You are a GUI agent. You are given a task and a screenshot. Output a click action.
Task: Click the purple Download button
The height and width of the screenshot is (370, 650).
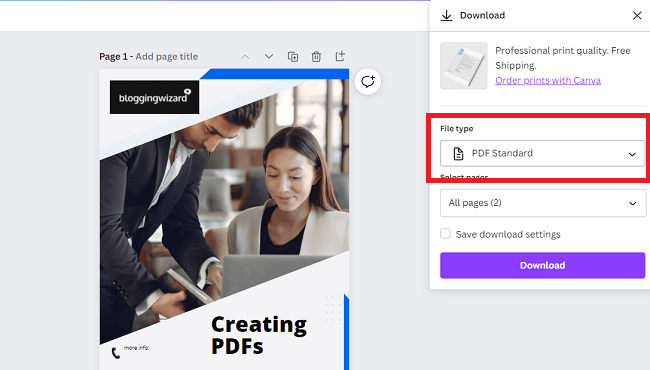click(x=542, y=265)
